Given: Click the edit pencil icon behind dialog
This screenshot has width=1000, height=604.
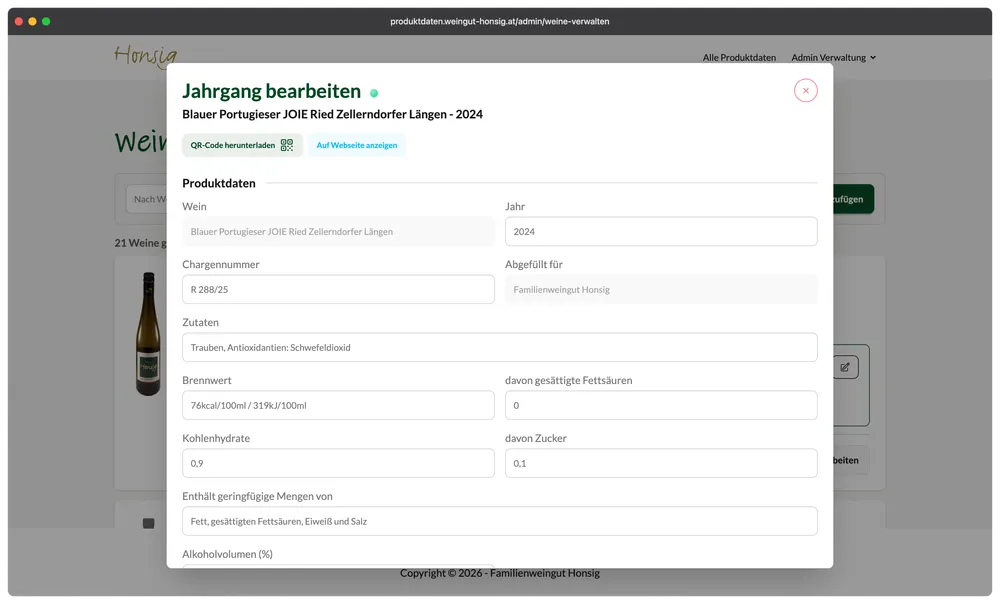Looking at the screenshot, I should tap(845, 367).
